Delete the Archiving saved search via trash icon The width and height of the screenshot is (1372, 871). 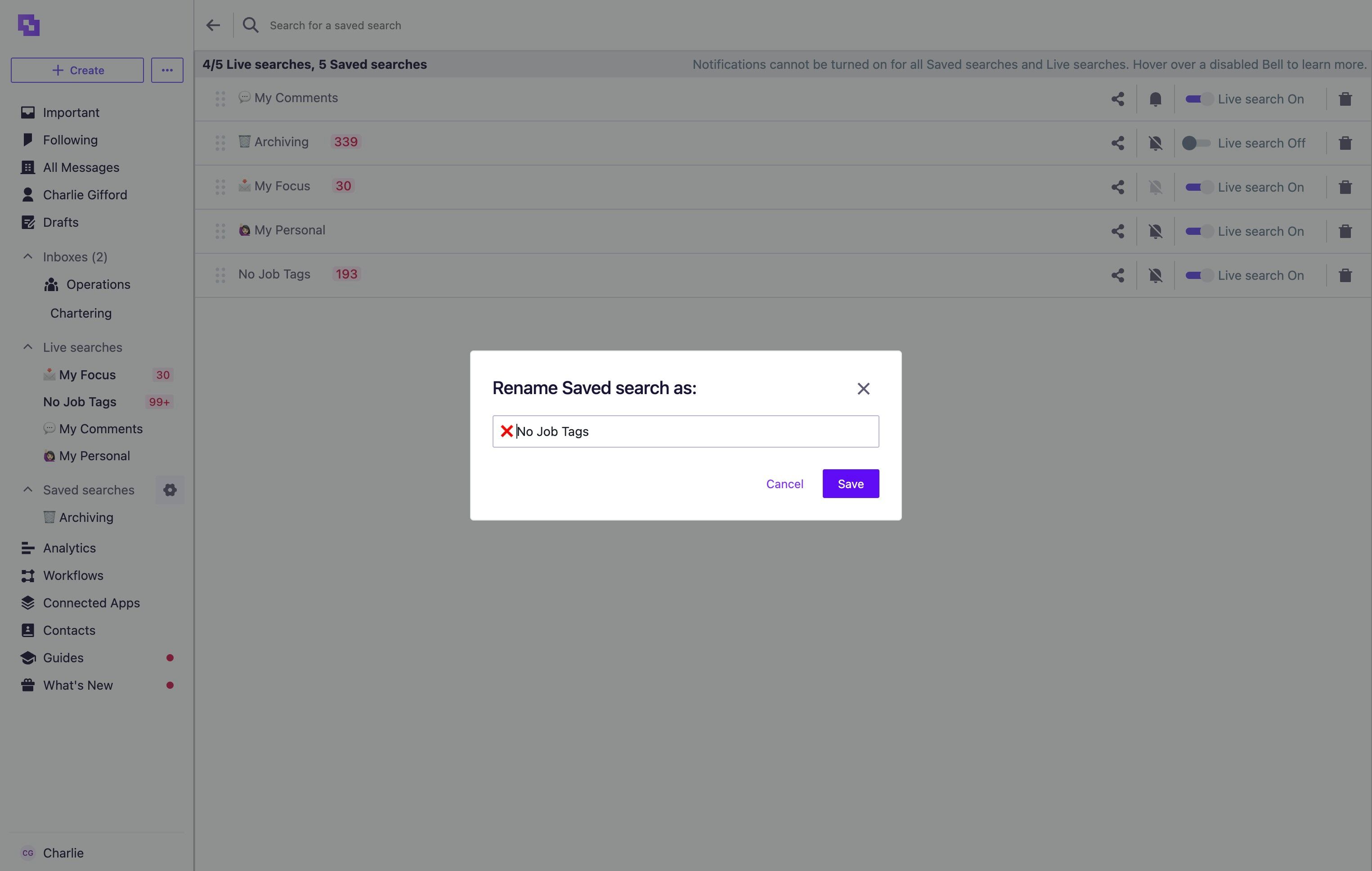click(x=1345, y=143)
